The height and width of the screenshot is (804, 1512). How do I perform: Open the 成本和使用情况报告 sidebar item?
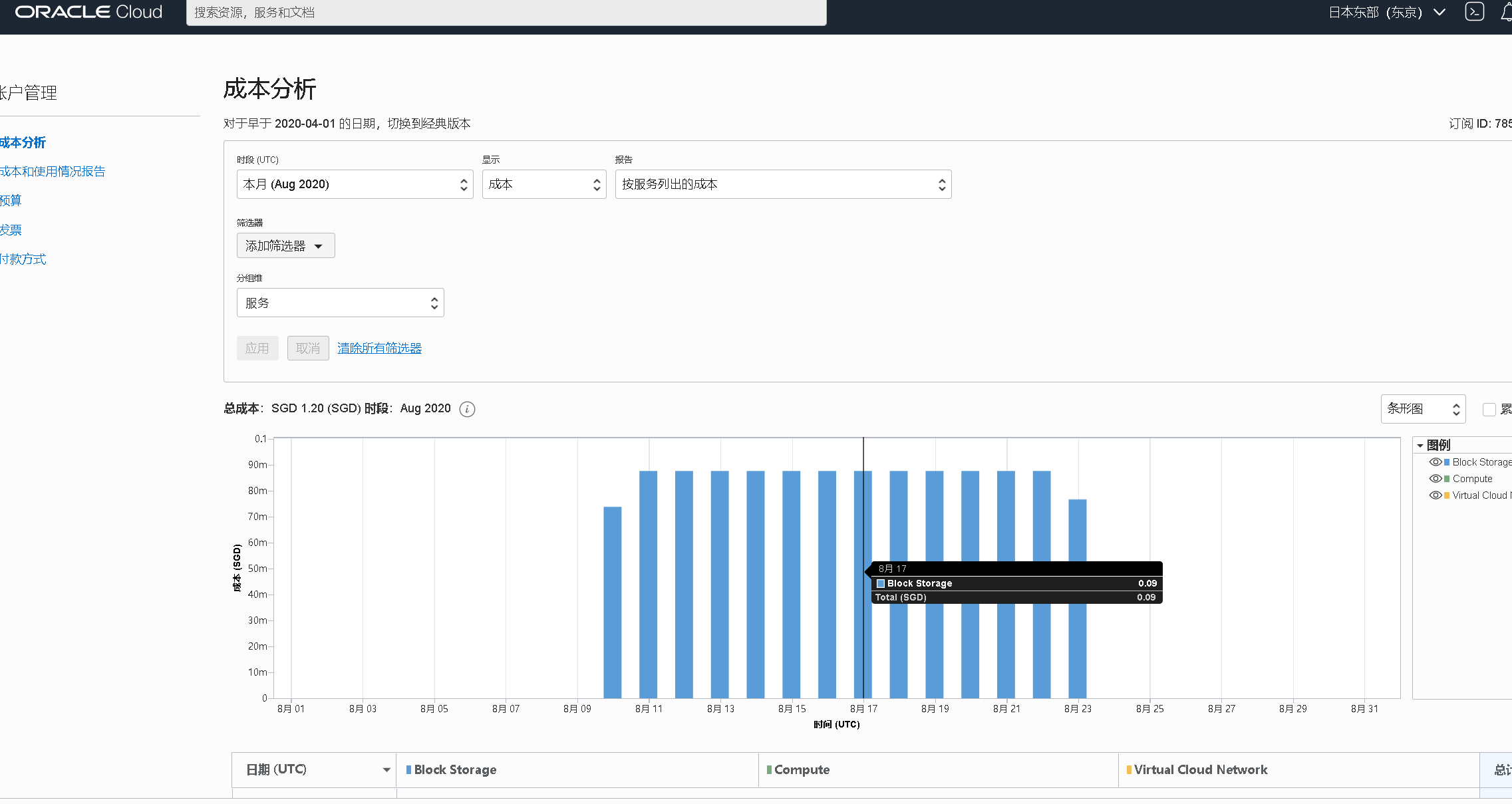click(52, 172)
